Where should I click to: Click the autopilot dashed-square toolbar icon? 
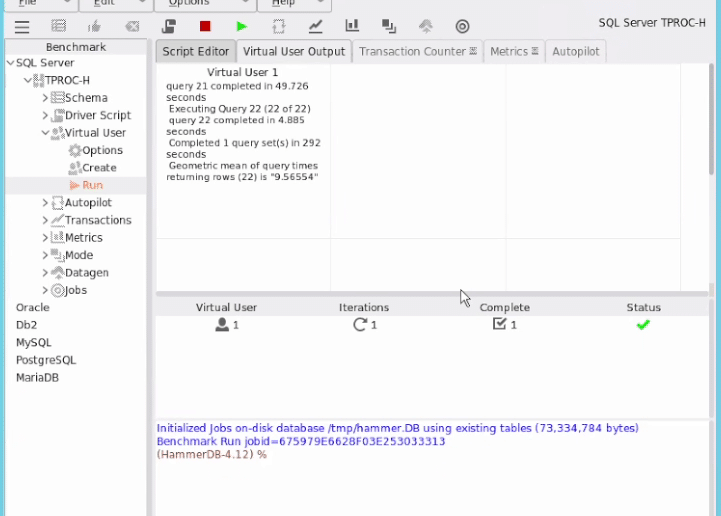279,26
